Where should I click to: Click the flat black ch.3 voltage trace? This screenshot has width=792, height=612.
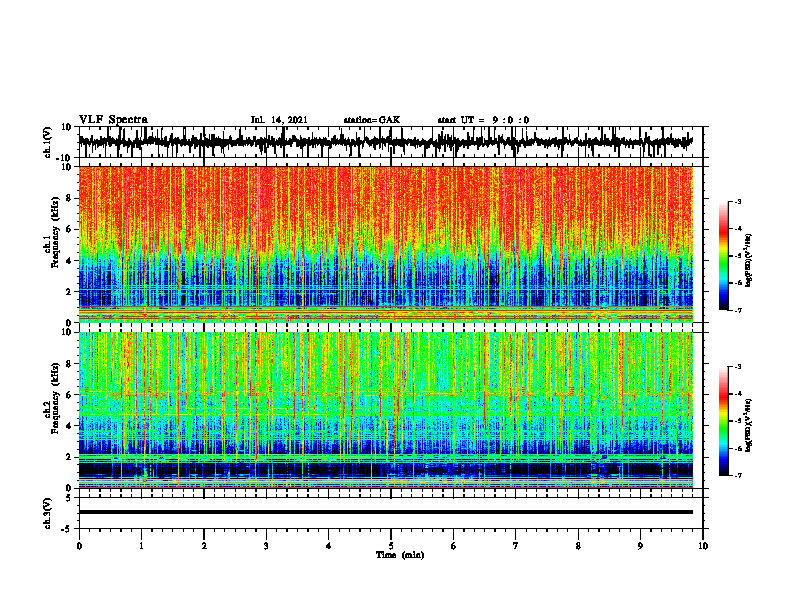point(386,512)
